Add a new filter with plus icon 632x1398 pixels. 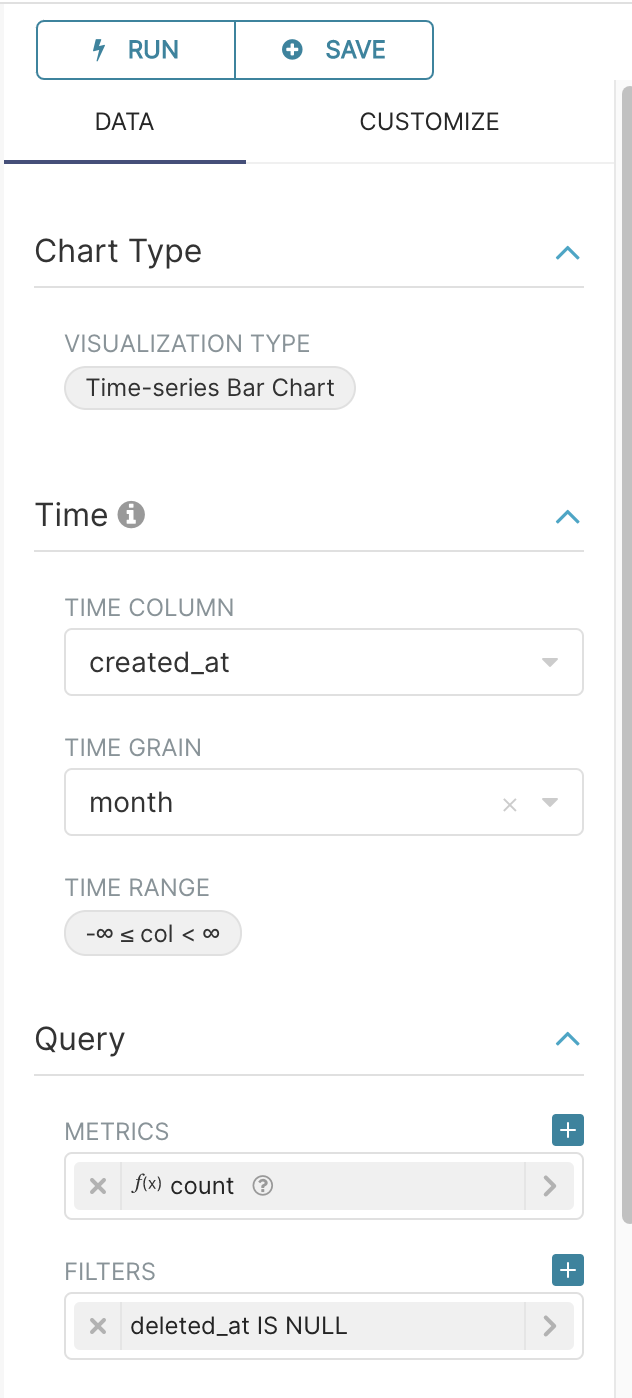click(x=568, y=1271)
